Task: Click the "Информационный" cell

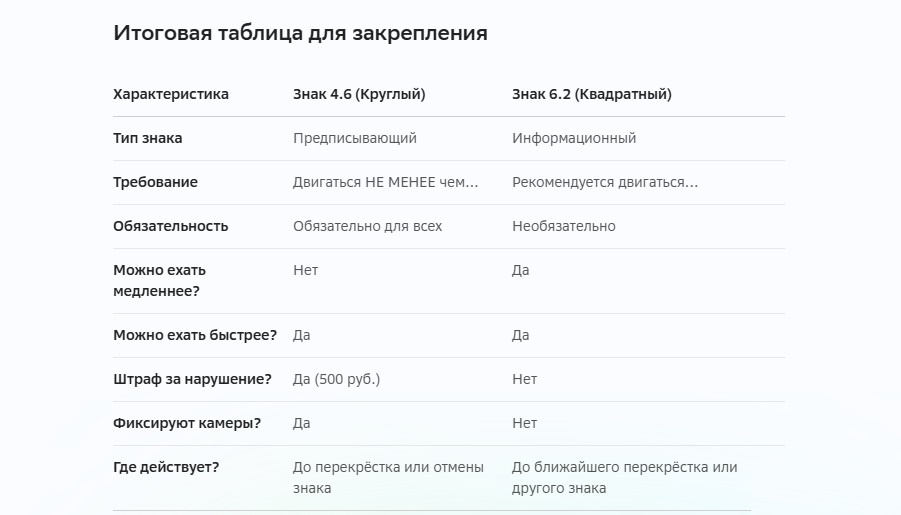Action: coord(574,139)
